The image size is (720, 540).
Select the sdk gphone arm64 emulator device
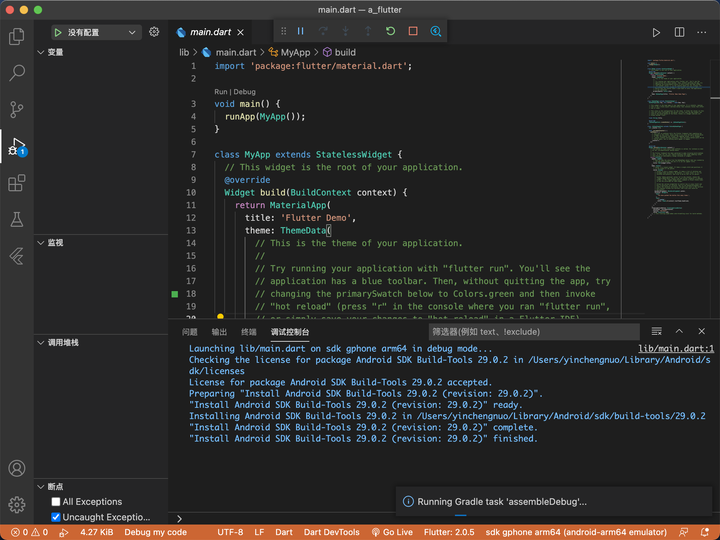coord(576,532)
